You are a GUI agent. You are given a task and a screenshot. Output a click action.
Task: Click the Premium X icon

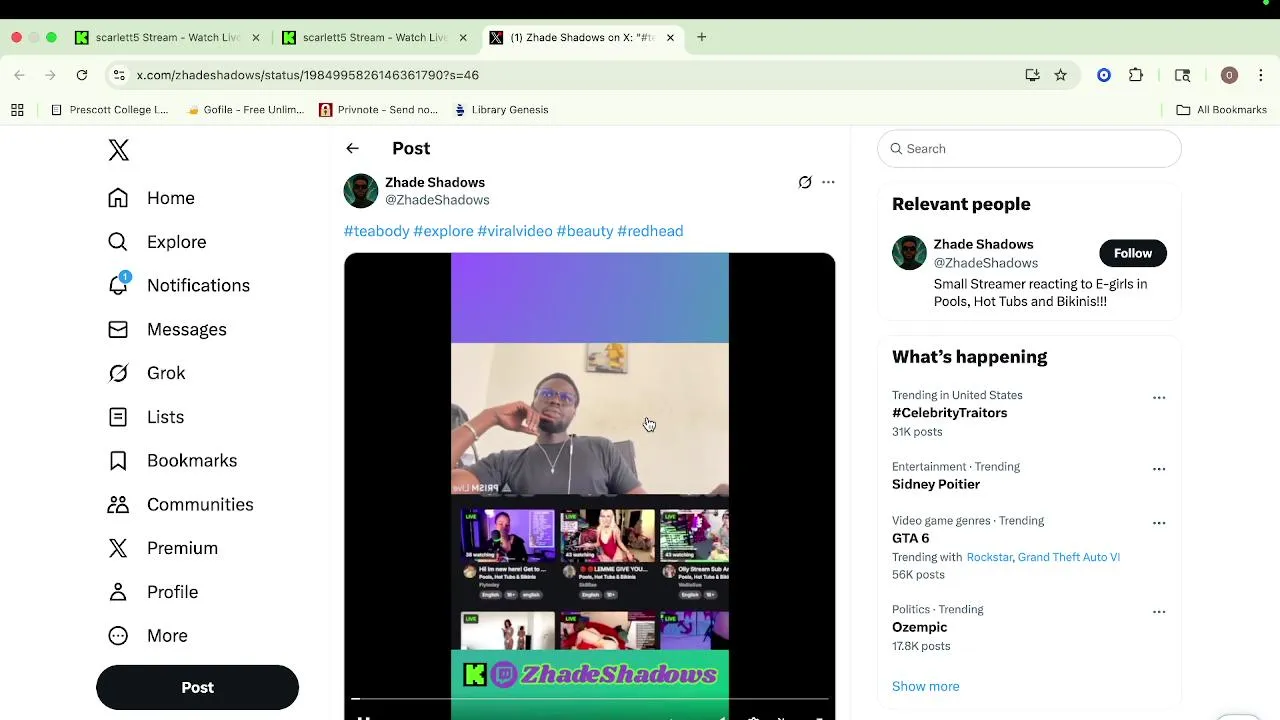point(118,548)
